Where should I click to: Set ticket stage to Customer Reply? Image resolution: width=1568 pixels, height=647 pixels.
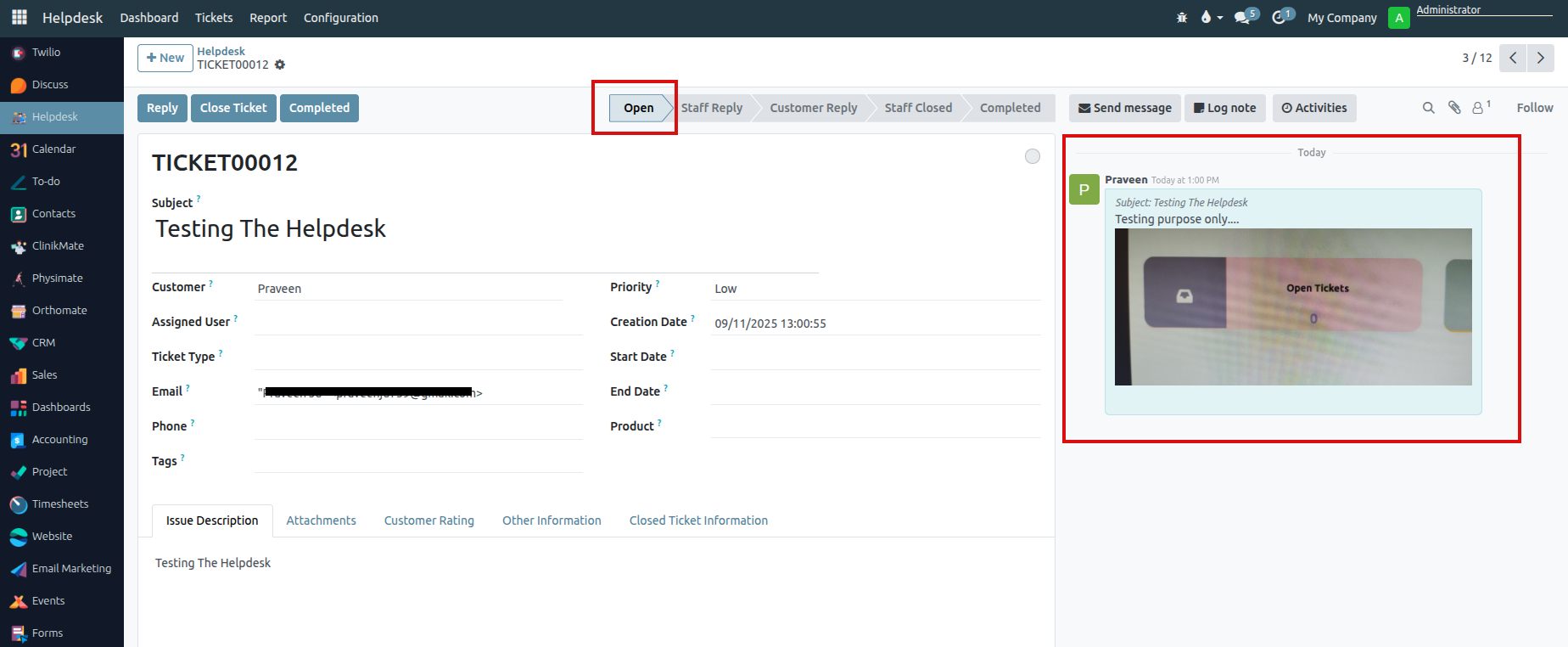(813, 108)
